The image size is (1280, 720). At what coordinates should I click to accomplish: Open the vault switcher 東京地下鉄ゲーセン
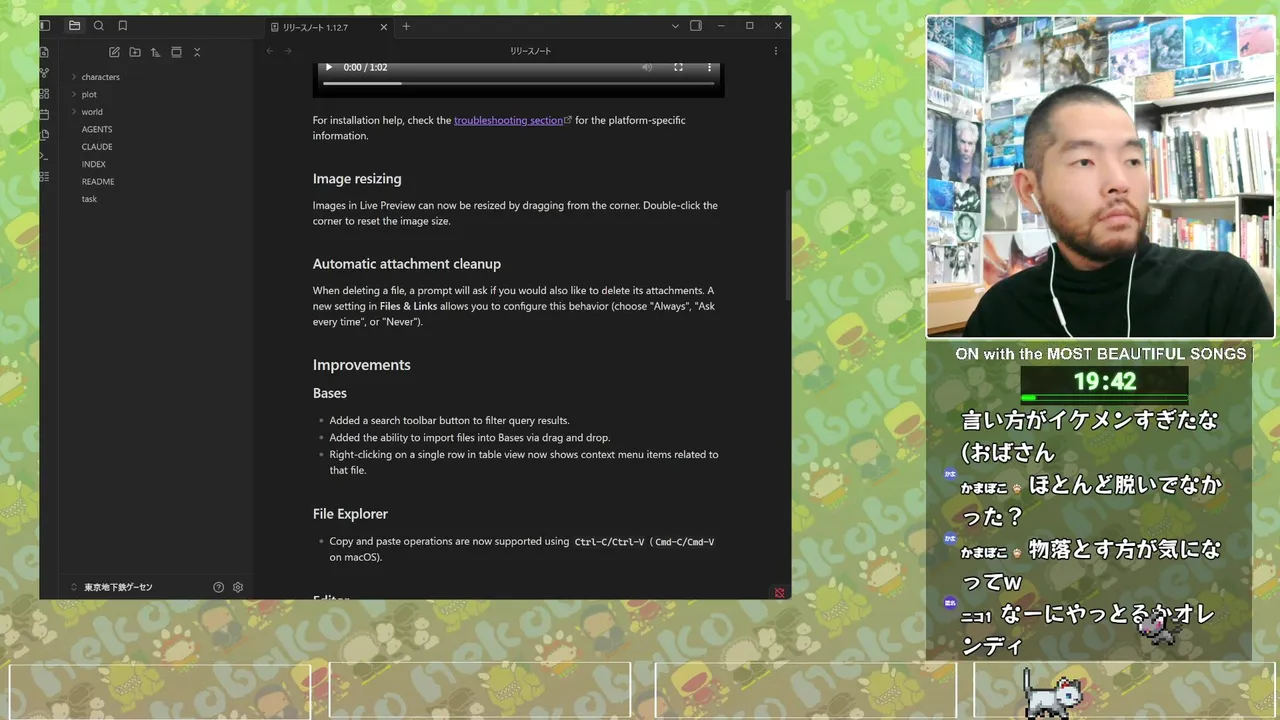111,588
